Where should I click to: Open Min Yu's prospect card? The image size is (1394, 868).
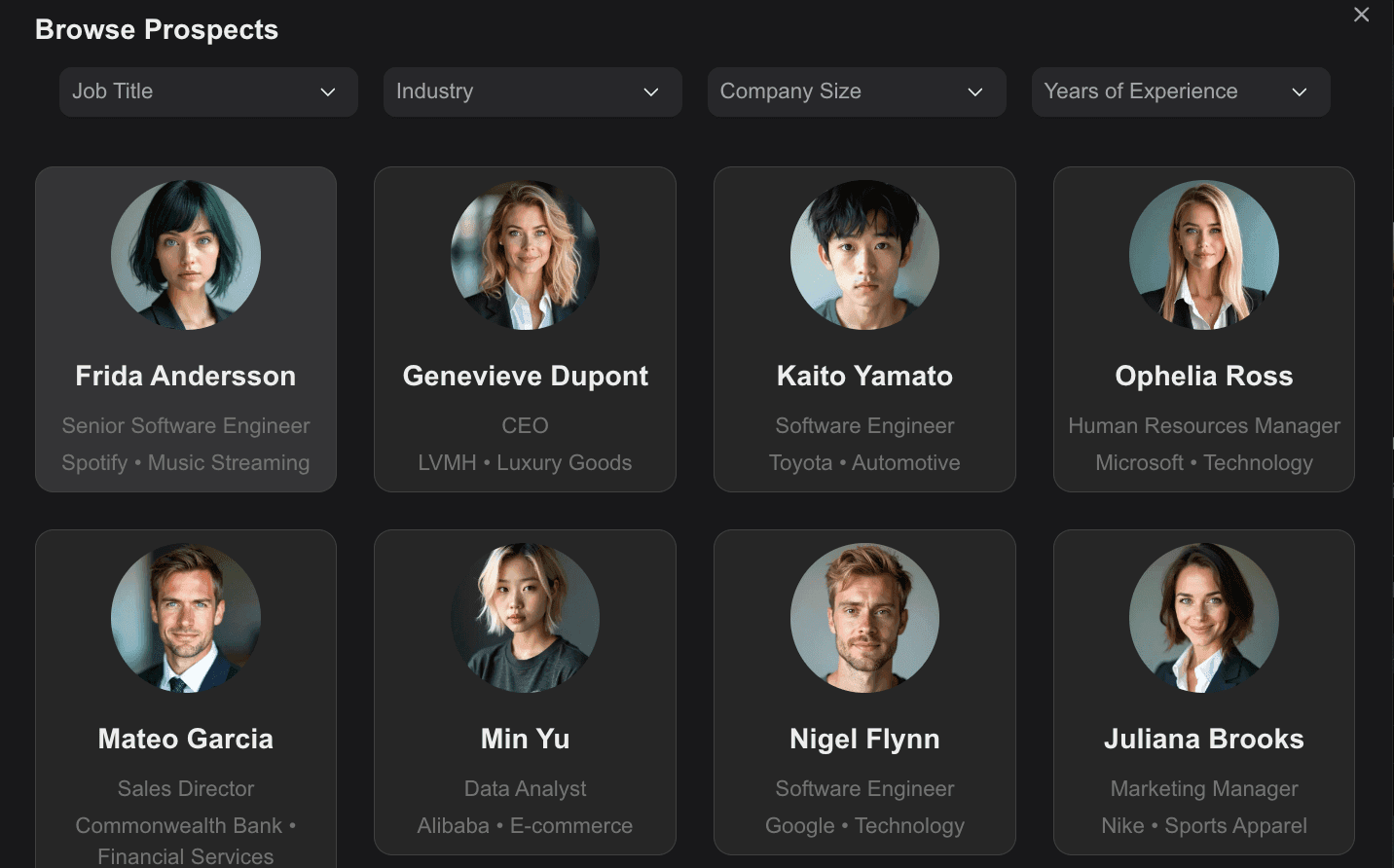[x=525, y=692]
